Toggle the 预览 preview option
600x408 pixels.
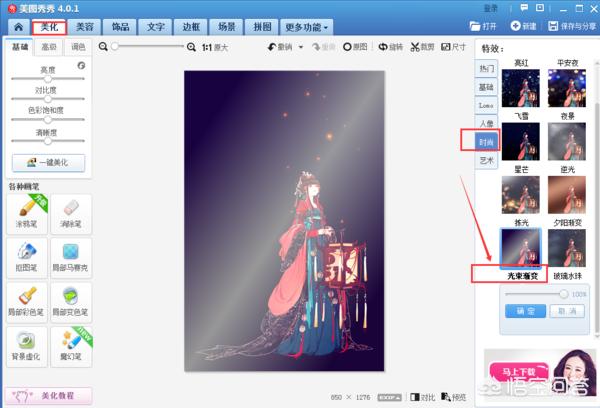[x=454, y=397]
